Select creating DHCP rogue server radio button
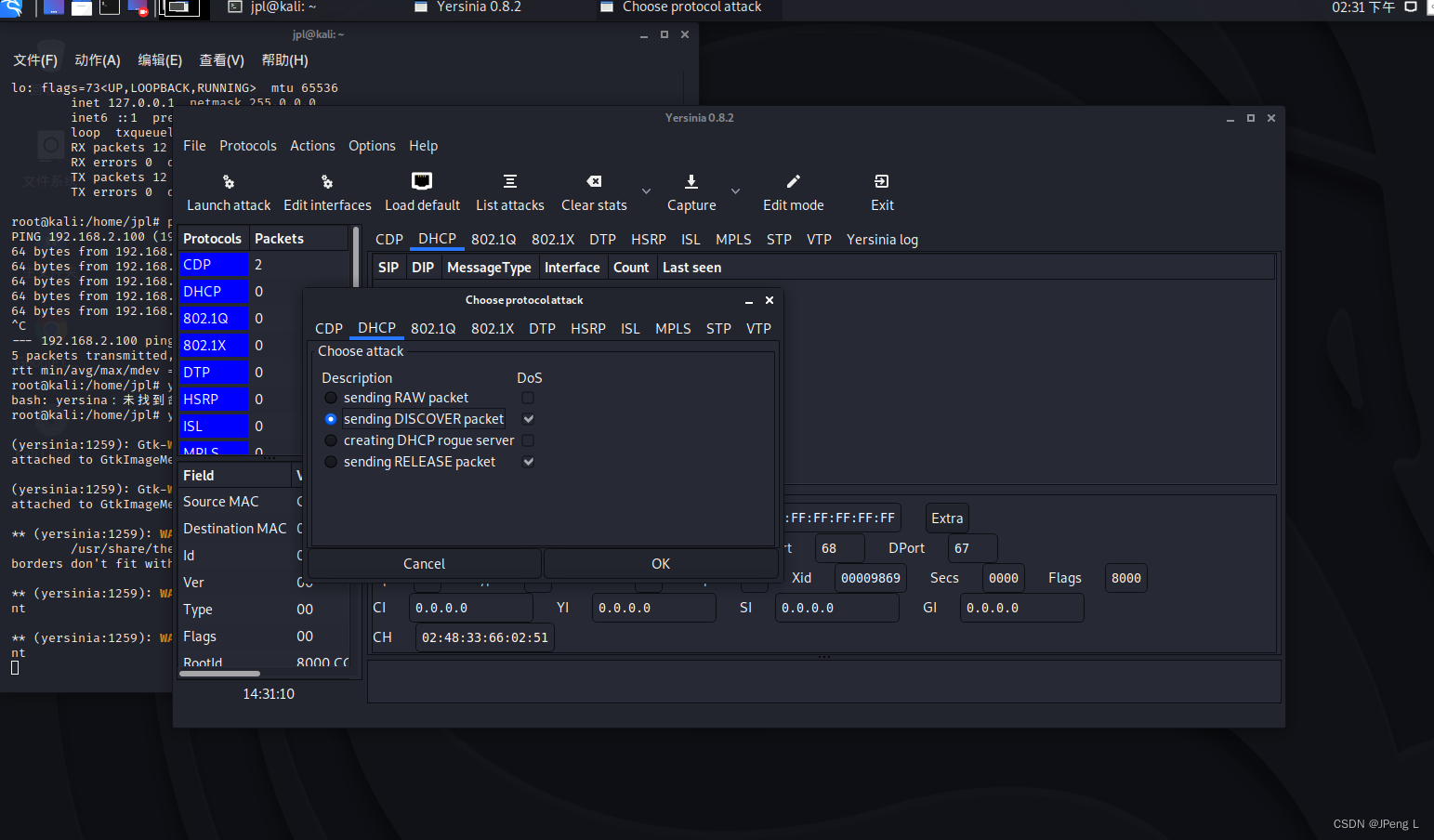This screenshot has width=1434, height=840. pos(331,440)
